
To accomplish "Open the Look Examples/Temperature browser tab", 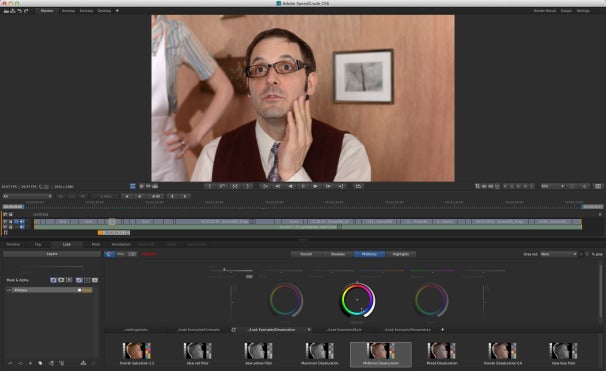I will click(x=408, y=330).
